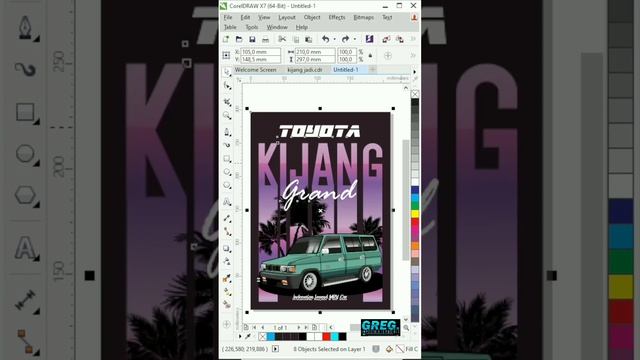This screenshot has width=640, height=360.
Task: Click the Kijang poster on the canvas
Action: pos(320,211)
